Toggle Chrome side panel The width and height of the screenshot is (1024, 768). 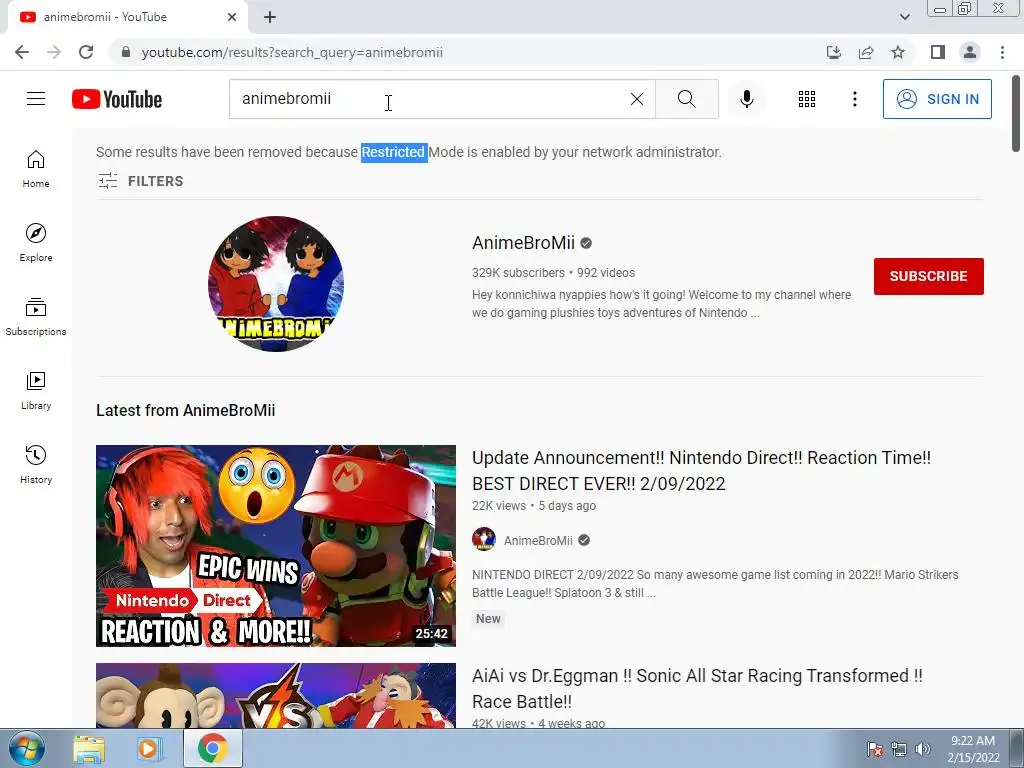tap(938, 52)
